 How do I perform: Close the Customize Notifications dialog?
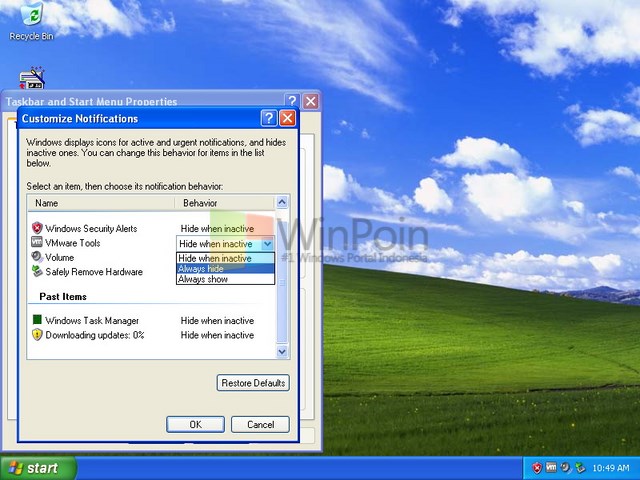[x=287, y=118]
